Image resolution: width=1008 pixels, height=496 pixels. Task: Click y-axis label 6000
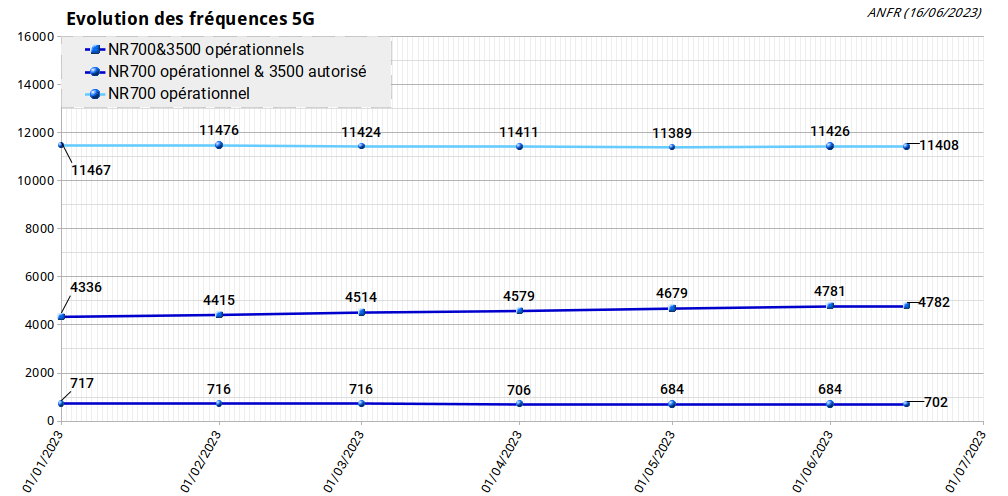tap(39, 277)
